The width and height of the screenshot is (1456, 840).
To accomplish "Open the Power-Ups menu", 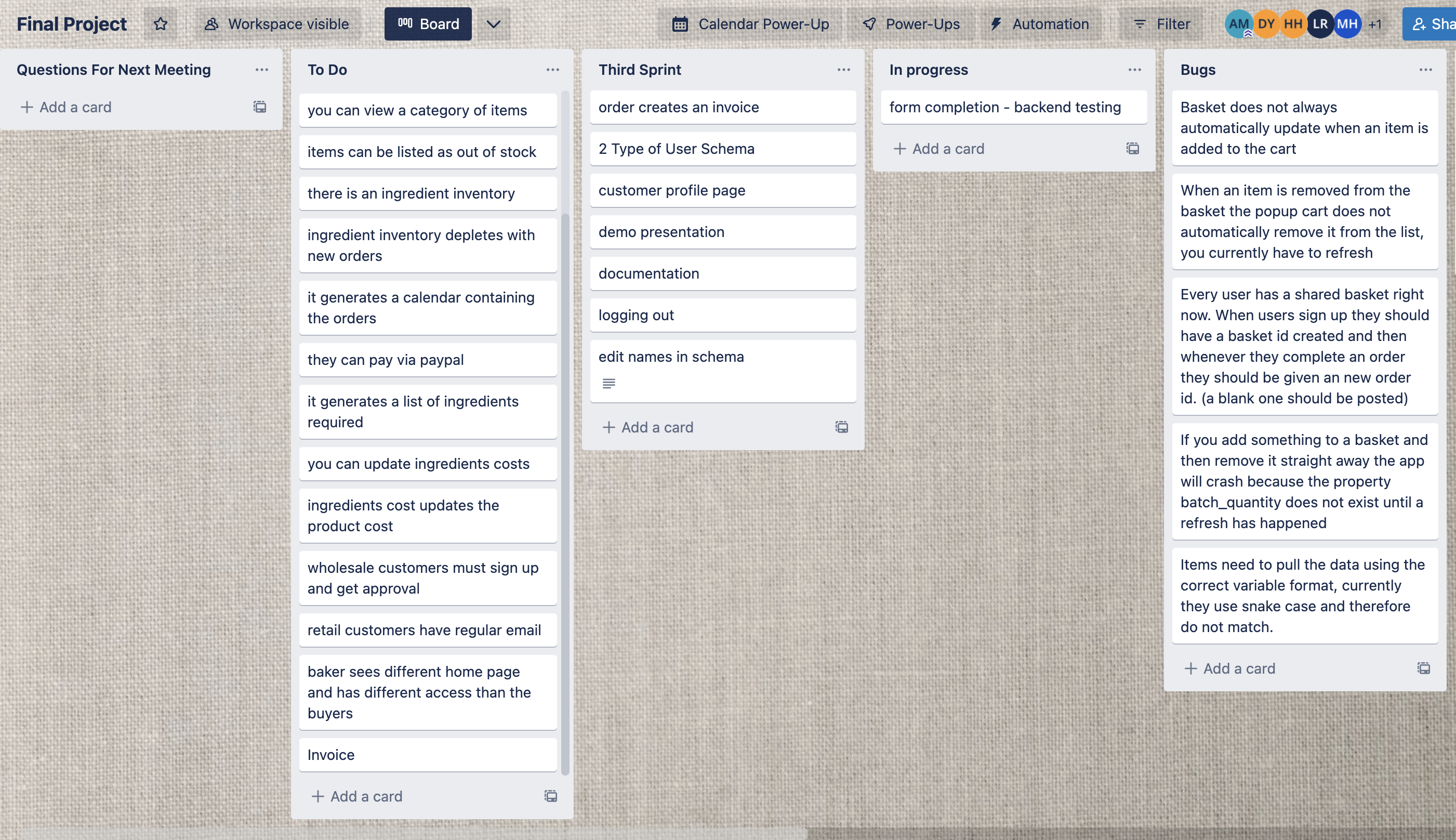I will tap(911, 24).
